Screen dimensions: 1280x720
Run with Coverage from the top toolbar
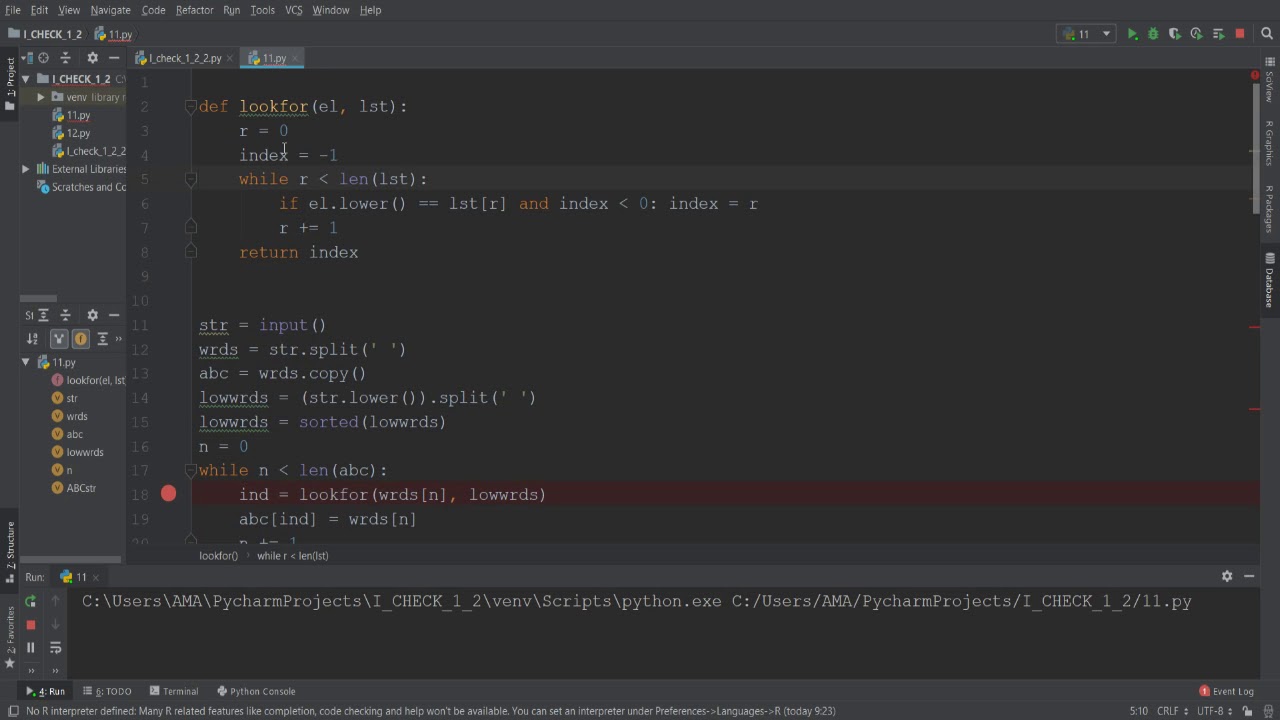tap(1175, 34)
